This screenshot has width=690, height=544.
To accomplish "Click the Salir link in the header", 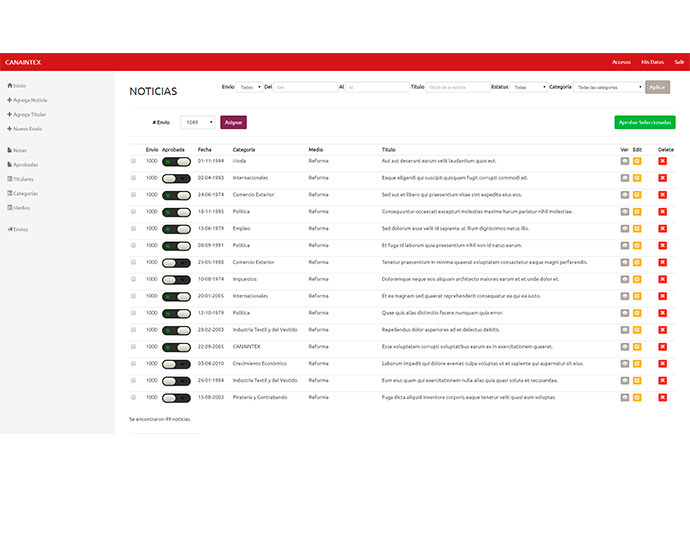I will [x=680, y=62].
